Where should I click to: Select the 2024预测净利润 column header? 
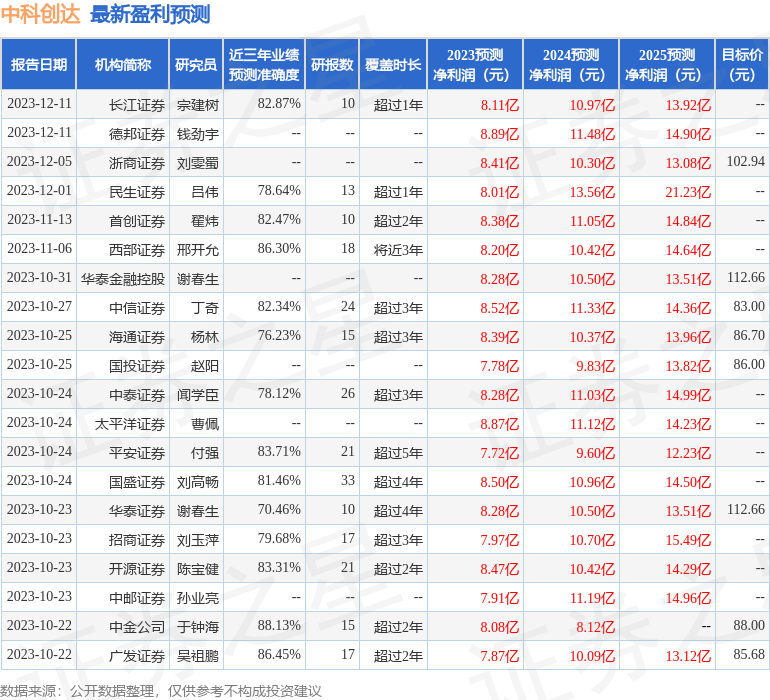[571, 64]
